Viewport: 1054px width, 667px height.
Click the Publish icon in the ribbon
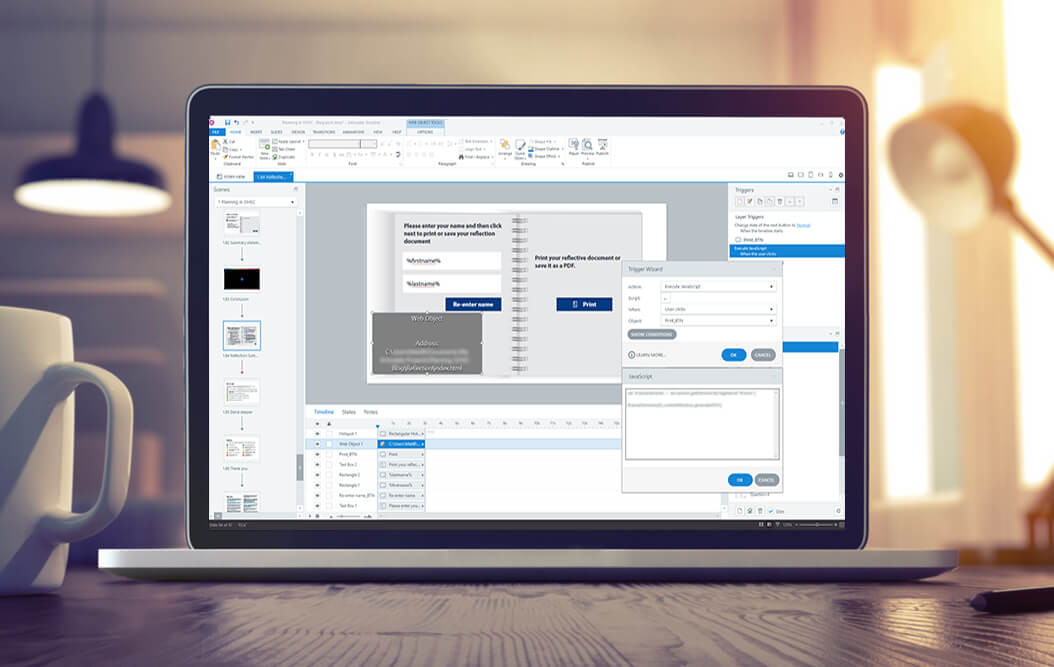(603, 146)
